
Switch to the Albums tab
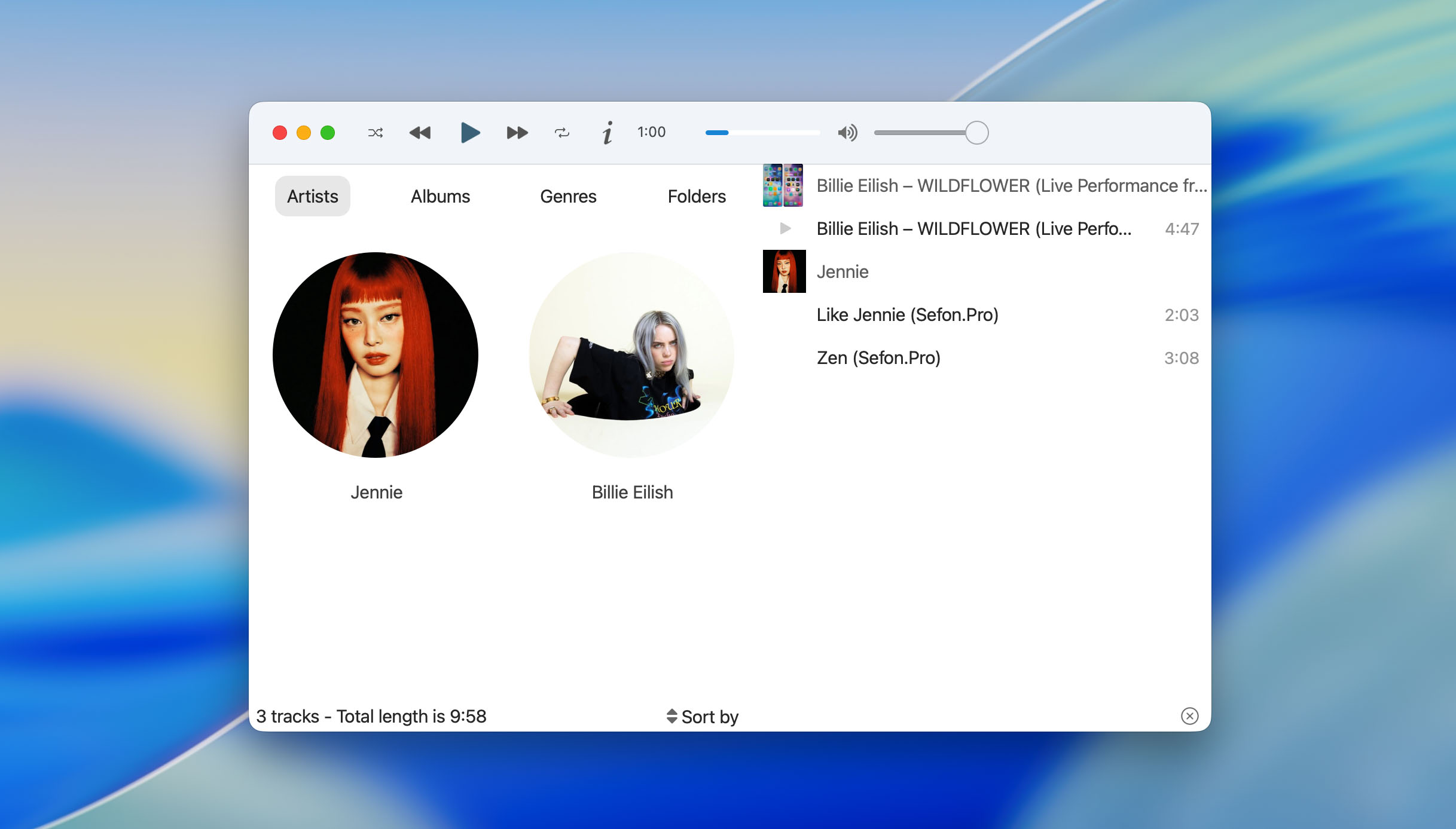[440, 196]
